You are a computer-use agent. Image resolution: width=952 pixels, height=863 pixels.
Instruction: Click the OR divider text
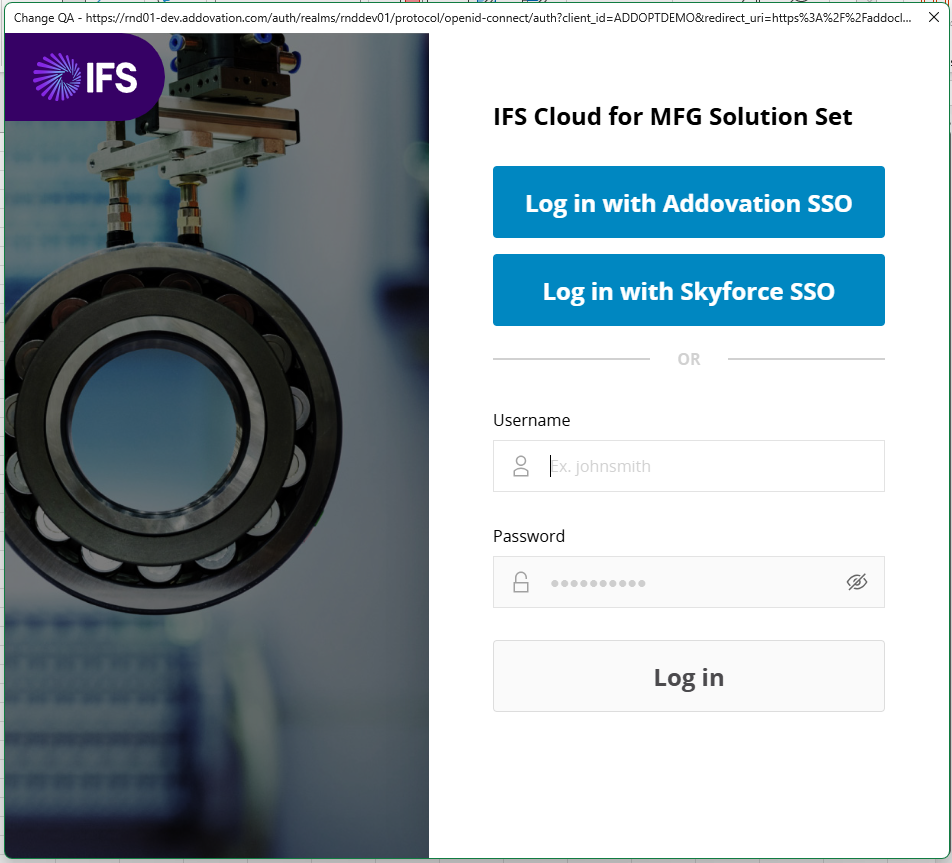coord(688,359)
